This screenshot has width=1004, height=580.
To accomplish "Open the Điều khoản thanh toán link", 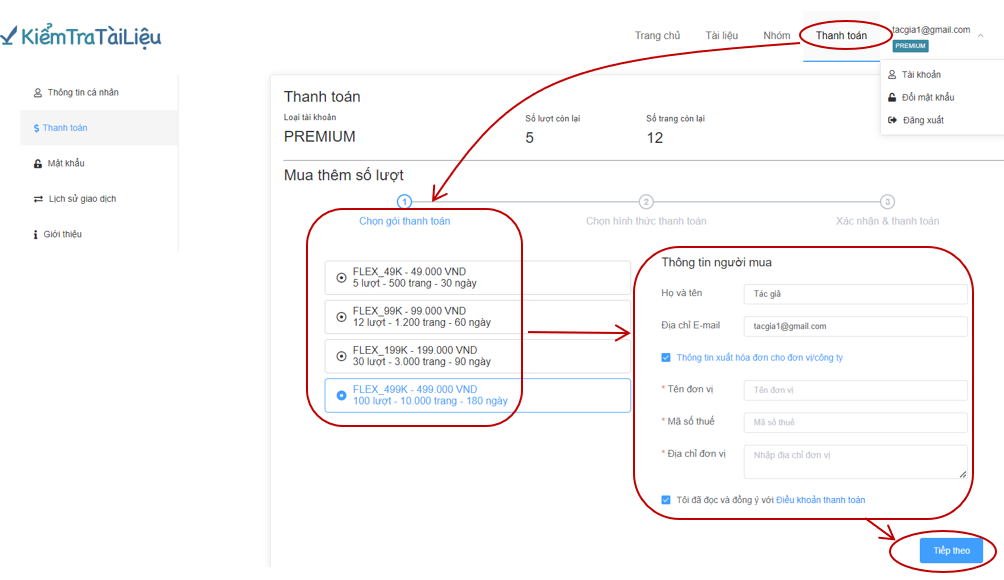I will tap(820, 500).
